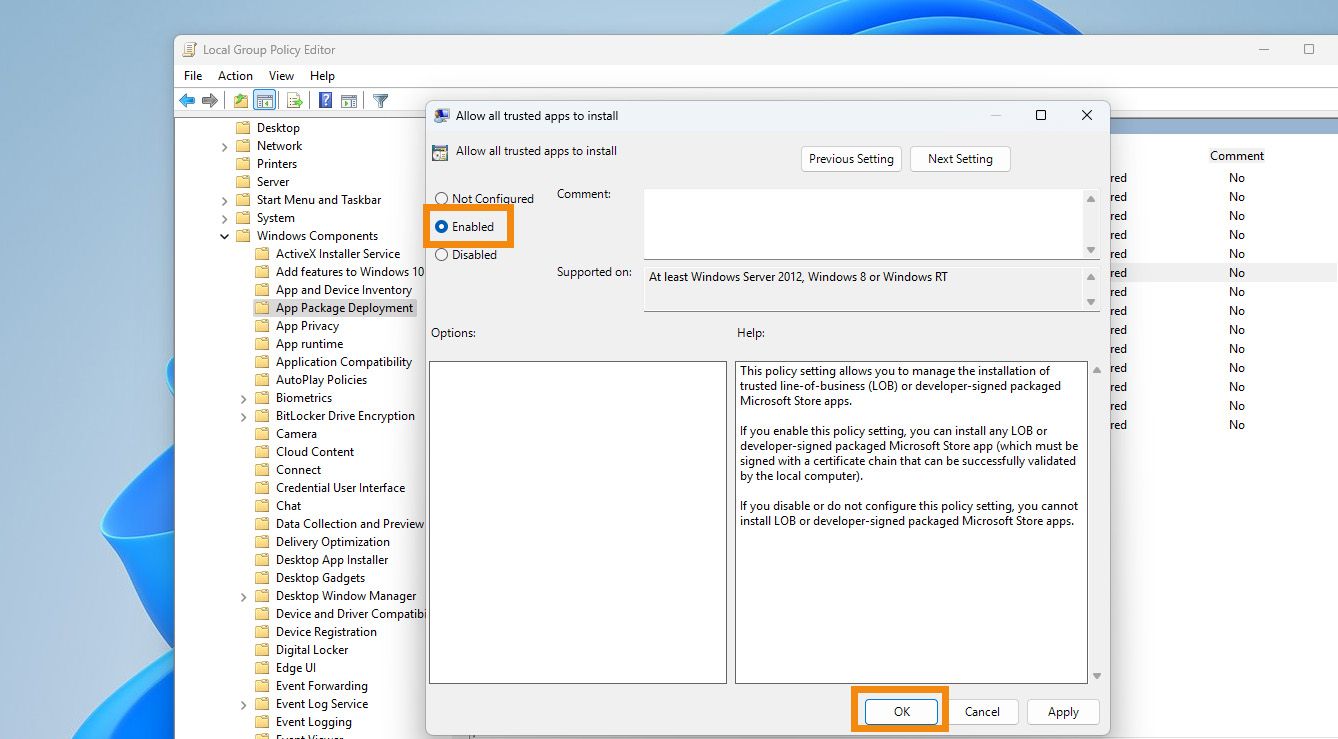Viewport: 1338px width, 739px height.
Task: Click the folder icon next to Connect
Action: [x=262, y=470]
